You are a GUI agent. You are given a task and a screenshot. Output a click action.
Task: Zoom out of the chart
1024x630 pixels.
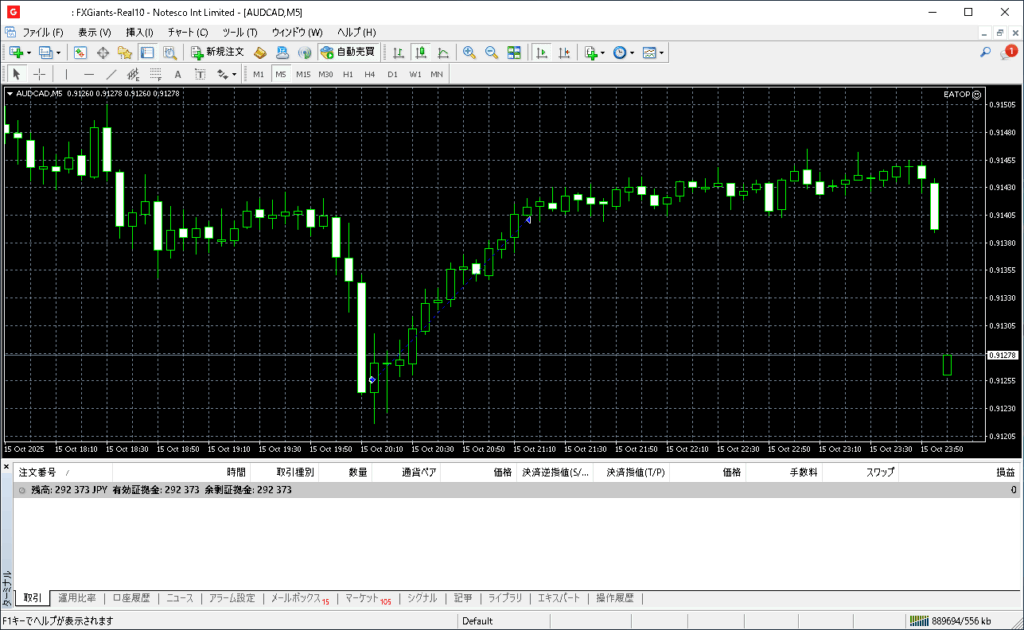491,52
